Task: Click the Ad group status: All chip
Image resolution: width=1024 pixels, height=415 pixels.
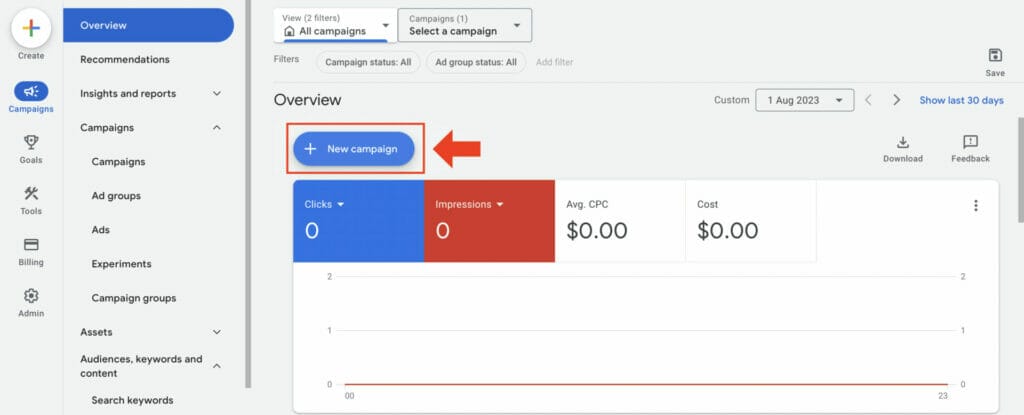Action: point(476,62)
